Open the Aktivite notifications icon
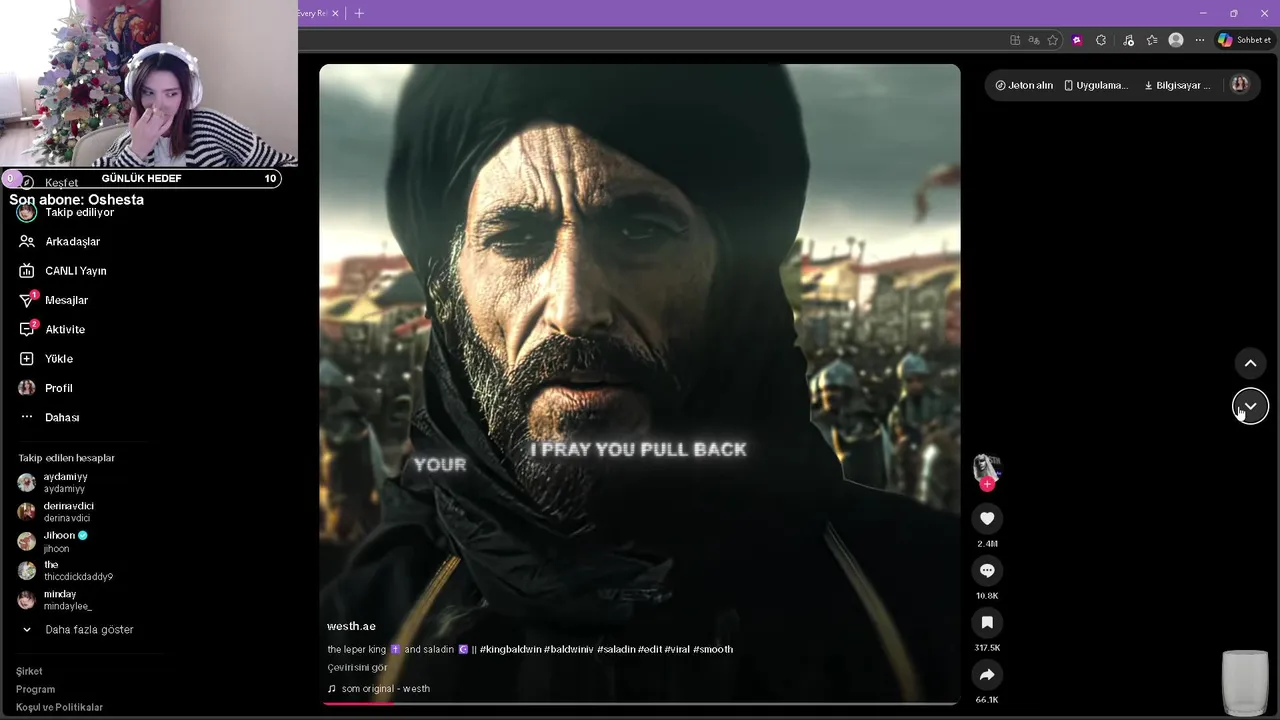Viewport: 1280px width, 720px height. [27, 329]
